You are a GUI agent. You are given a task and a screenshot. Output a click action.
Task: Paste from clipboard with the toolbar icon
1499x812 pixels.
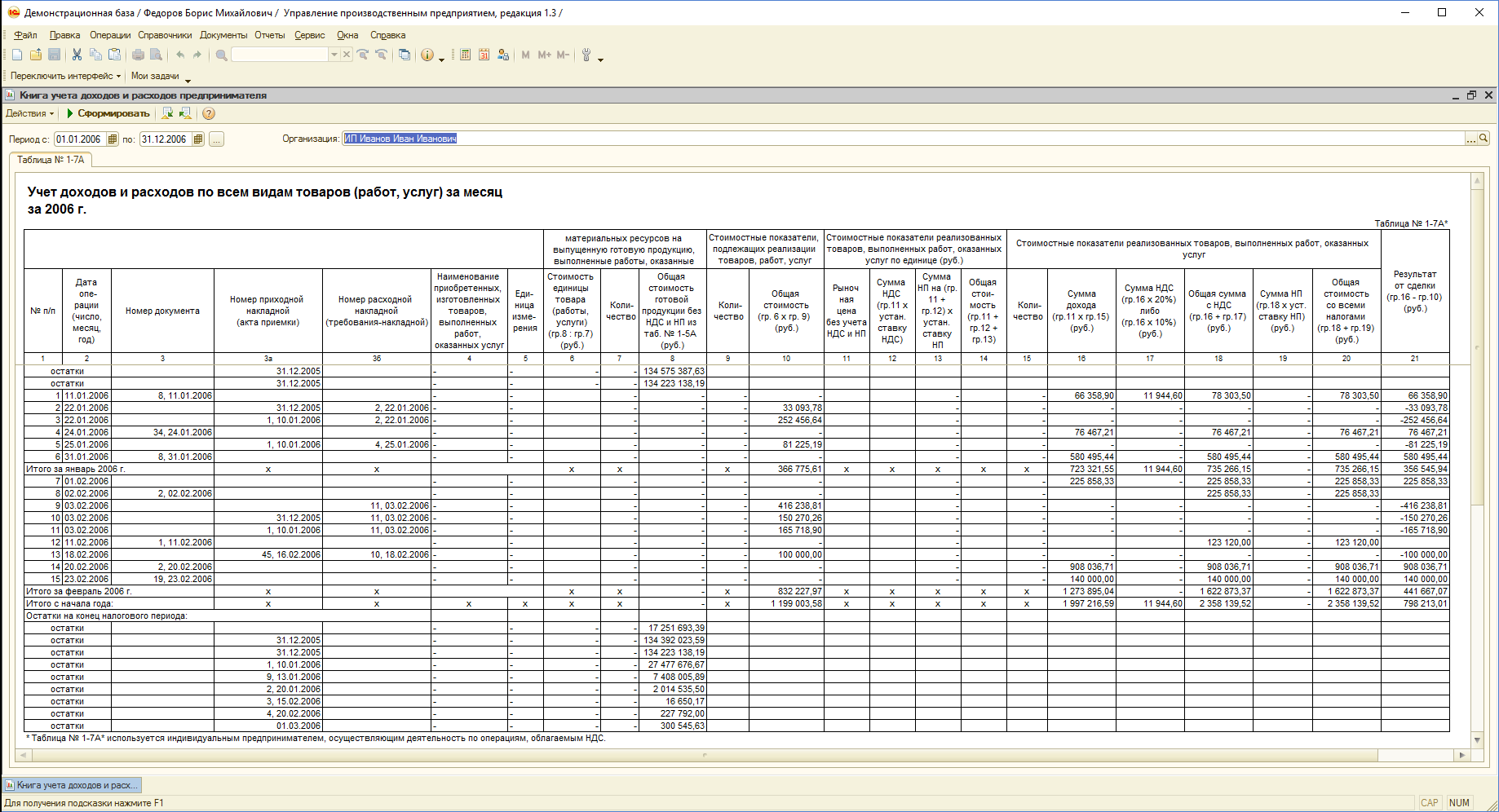pos(115,55)
